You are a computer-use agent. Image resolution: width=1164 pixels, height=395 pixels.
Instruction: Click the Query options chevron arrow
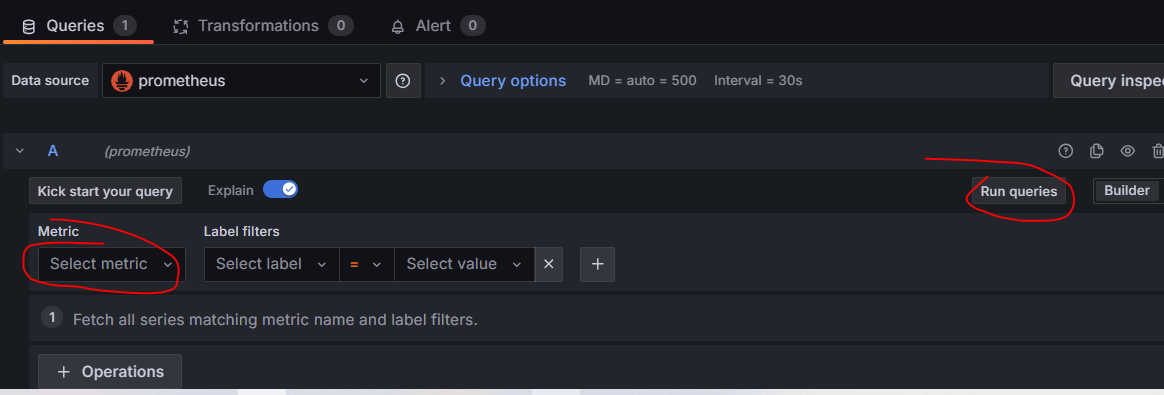click(x=442, y=81)
